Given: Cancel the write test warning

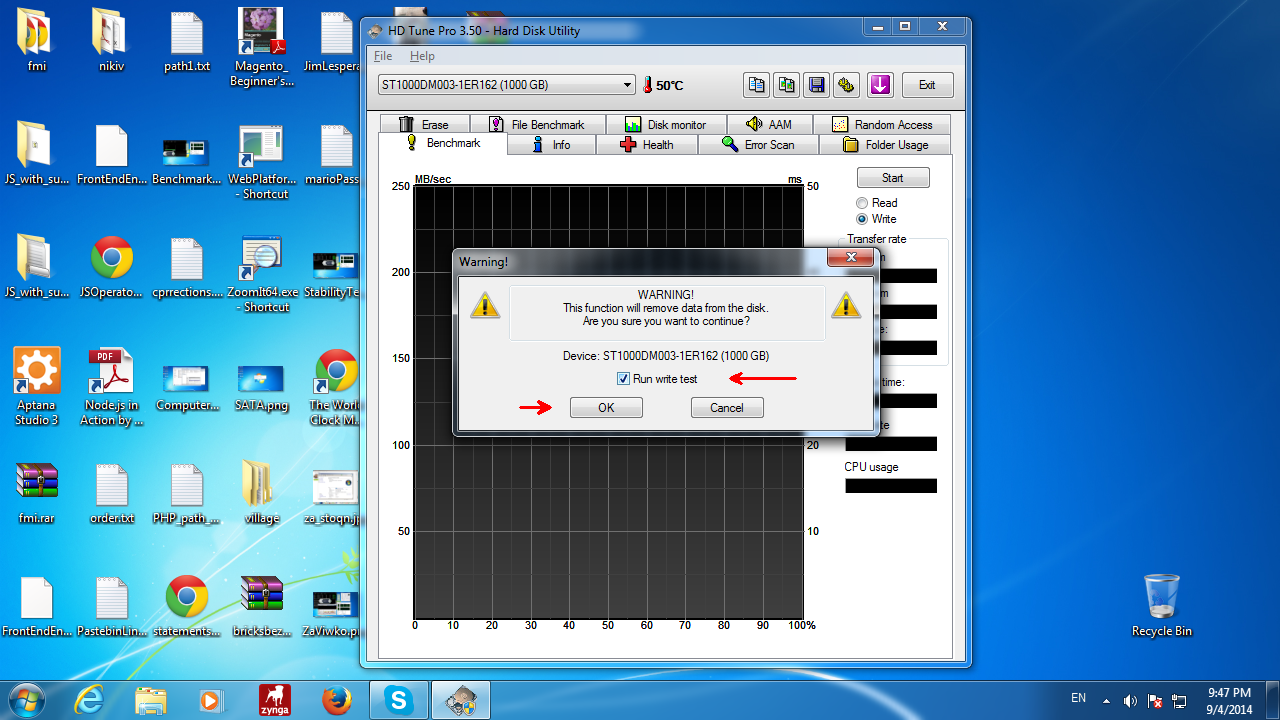Looking at the screenshot, I should [x=727, y=407].
